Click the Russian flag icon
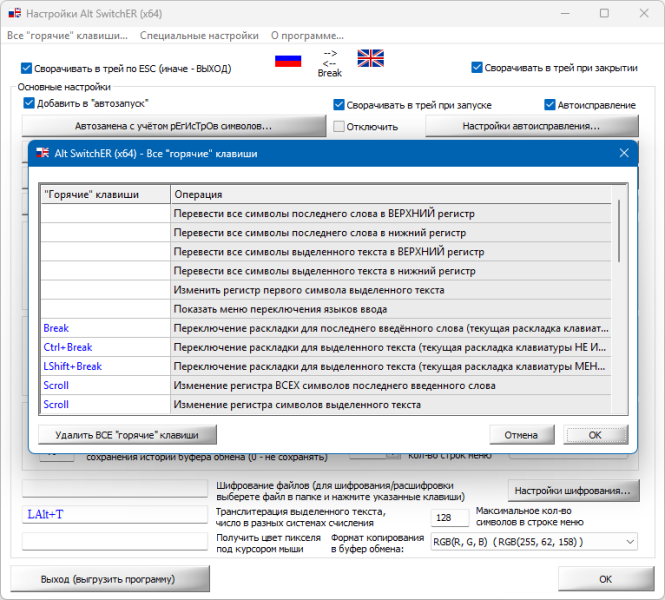The image size is (665, 600). tap(288, 61)
